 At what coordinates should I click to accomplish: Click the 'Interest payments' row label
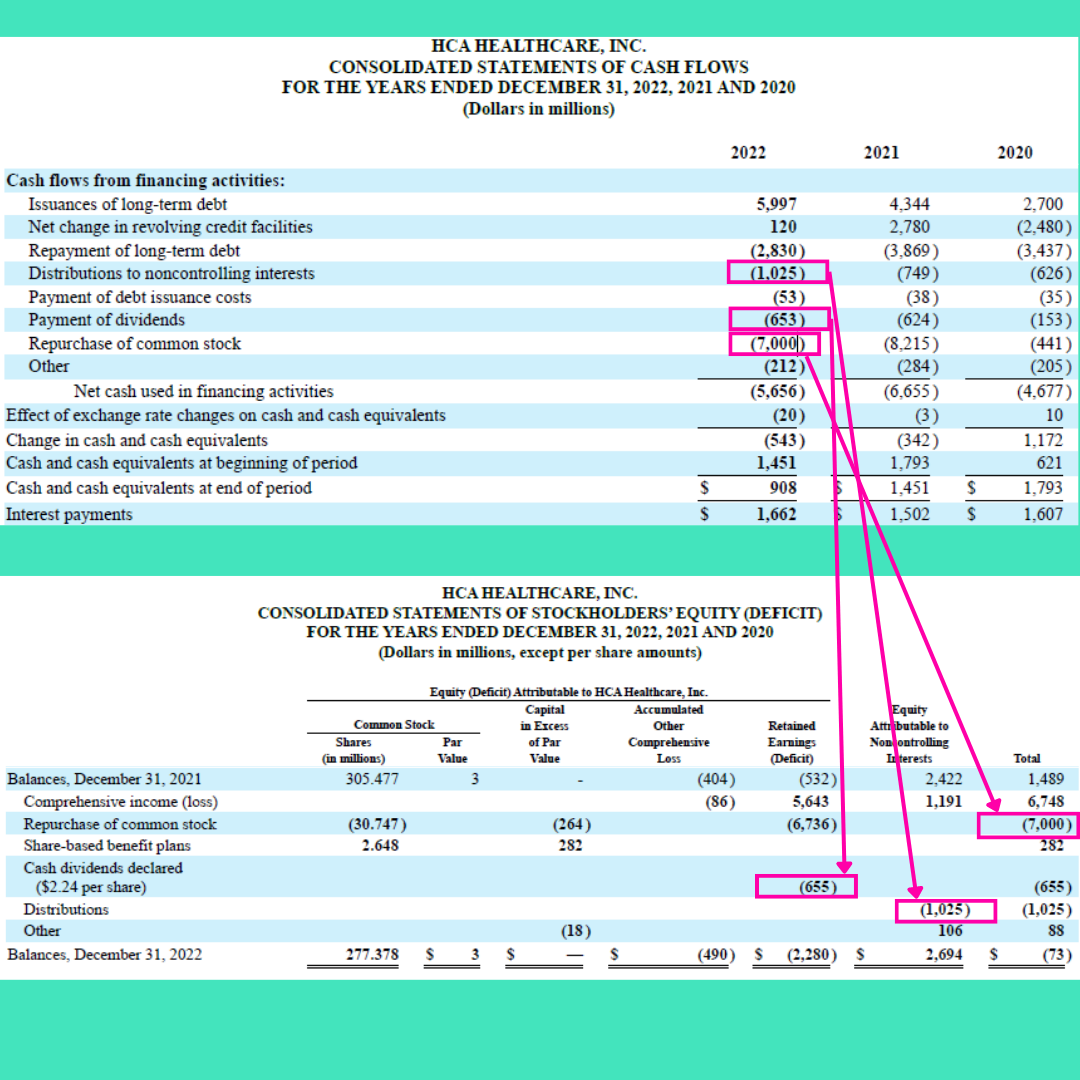point(69,515)
